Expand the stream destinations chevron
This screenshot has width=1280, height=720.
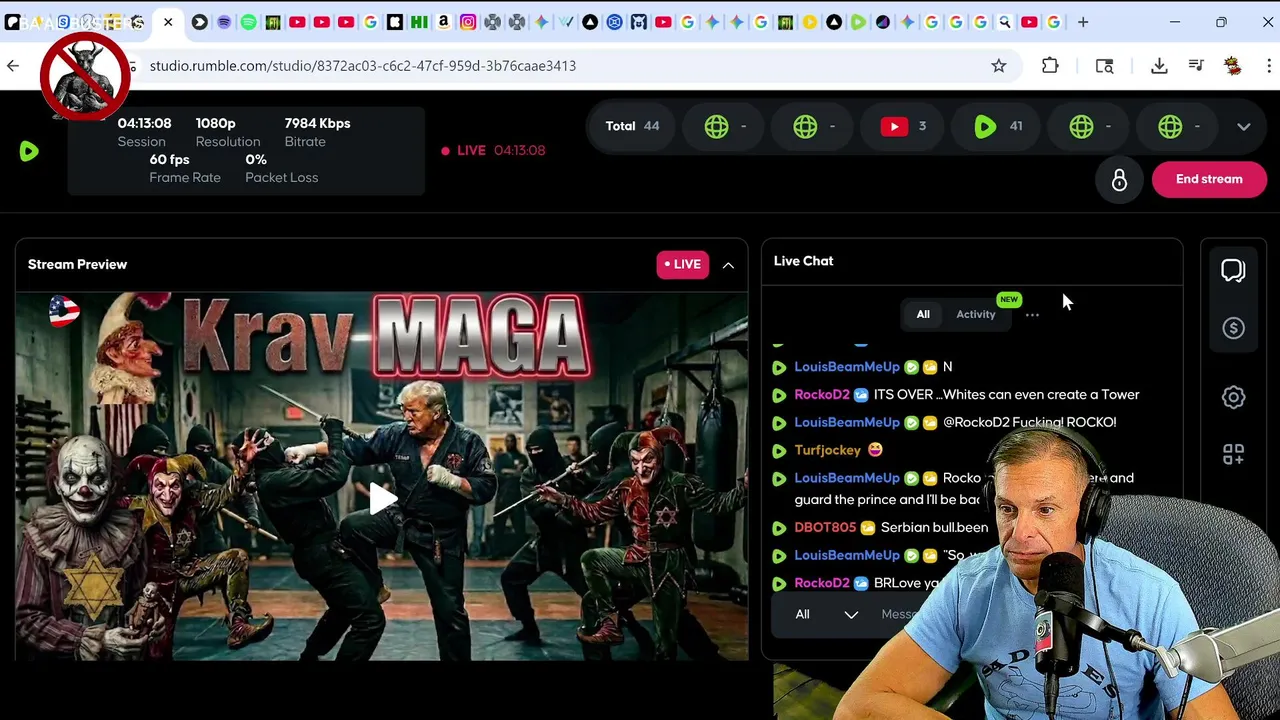click(x=1244, y=127)
